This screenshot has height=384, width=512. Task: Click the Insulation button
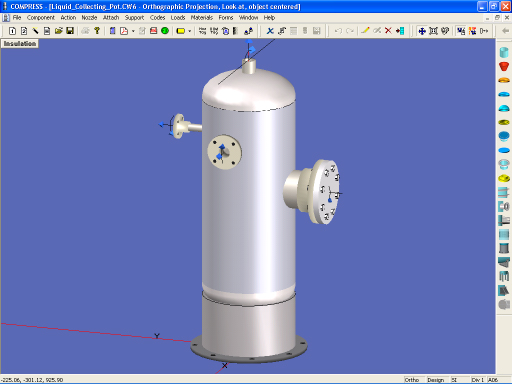click(20, 44)
